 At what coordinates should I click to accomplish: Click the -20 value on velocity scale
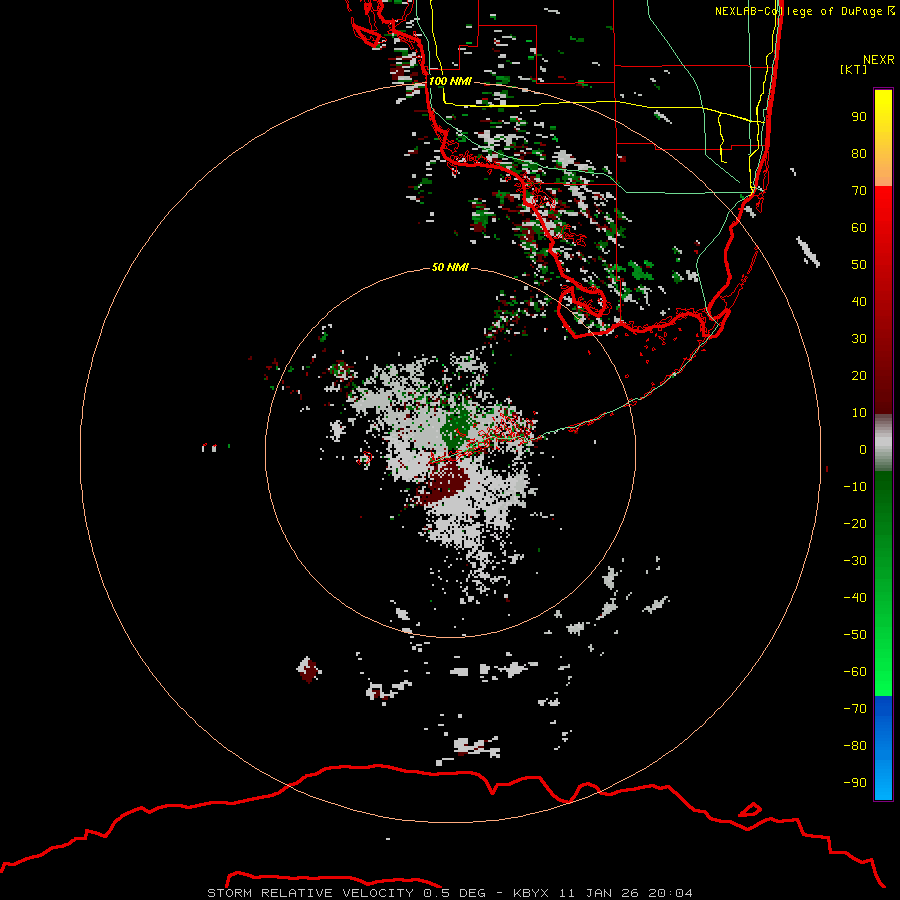pos(855,523)
